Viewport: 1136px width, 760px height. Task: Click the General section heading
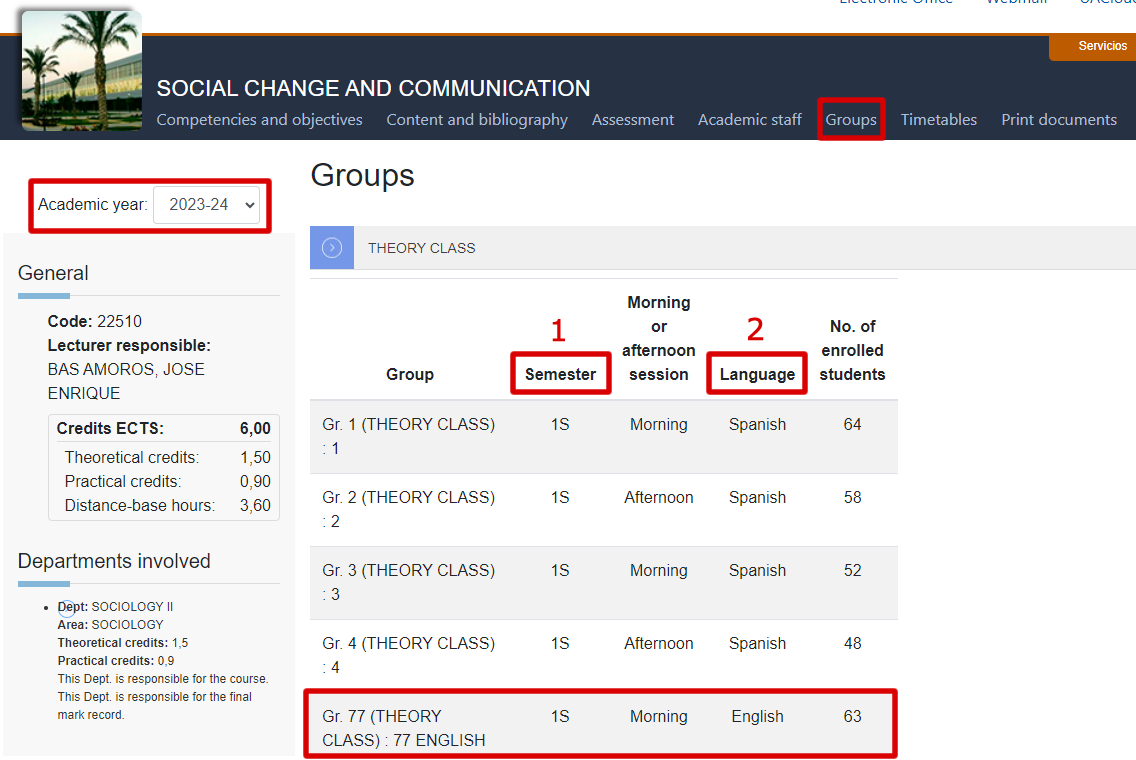pyautogui.click(x=53, y=273)
